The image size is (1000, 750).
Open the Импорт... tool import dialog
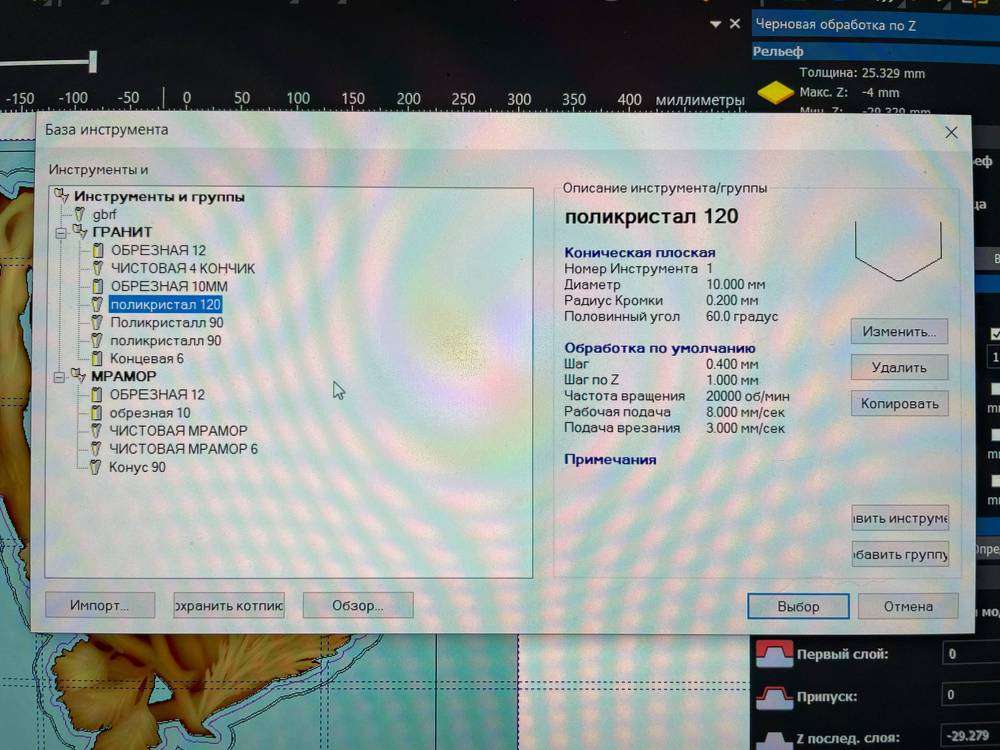(100, 605)
